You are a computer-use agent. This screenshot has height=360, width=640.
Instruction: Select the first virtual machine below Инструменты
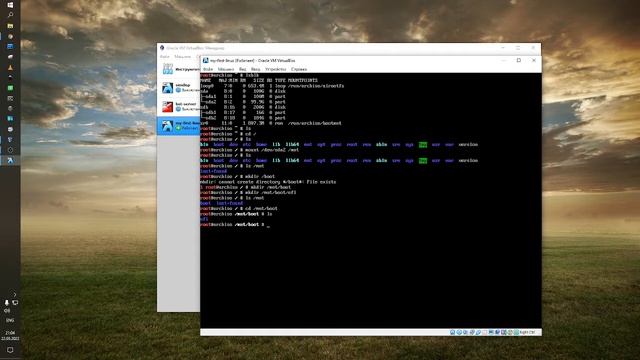point(179,88)
